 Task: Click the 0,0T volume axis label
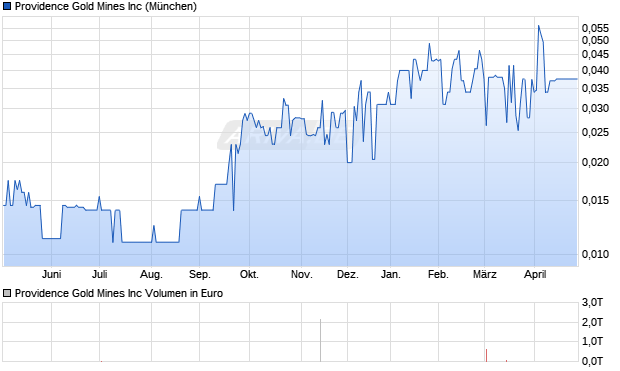tap(592, 361)
